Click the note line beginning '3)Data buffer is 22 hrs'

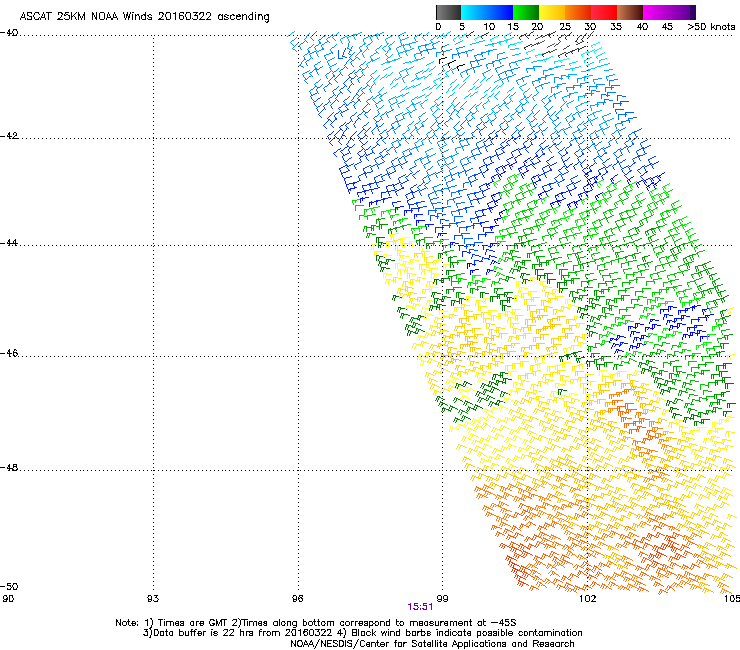[362, 633]
